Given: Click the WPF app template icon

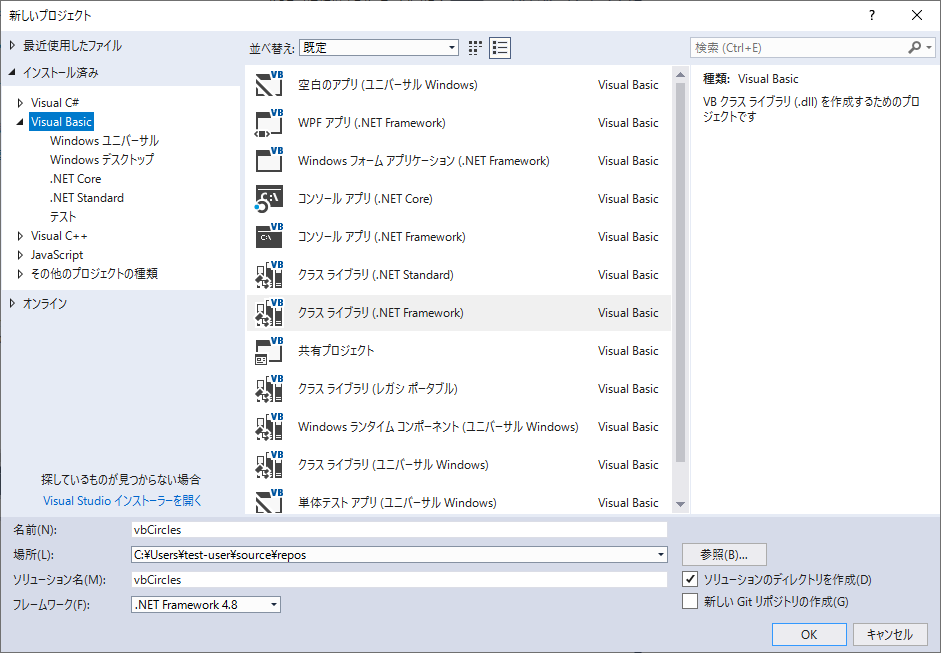Looking at the screenshot, I should [269, 122].
